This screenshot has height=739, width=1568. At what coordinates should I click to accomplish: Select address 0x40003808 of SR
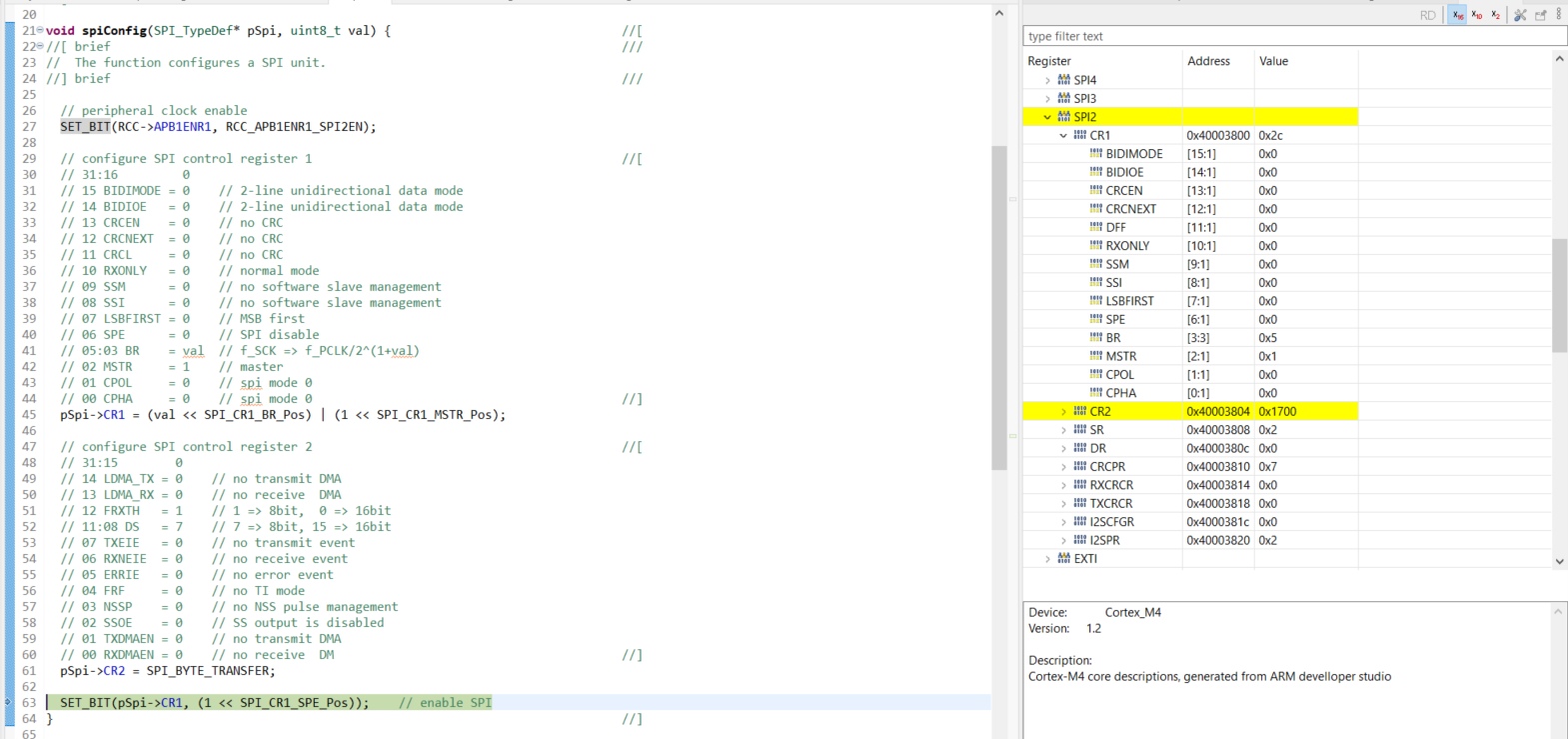pos(1218,430)
